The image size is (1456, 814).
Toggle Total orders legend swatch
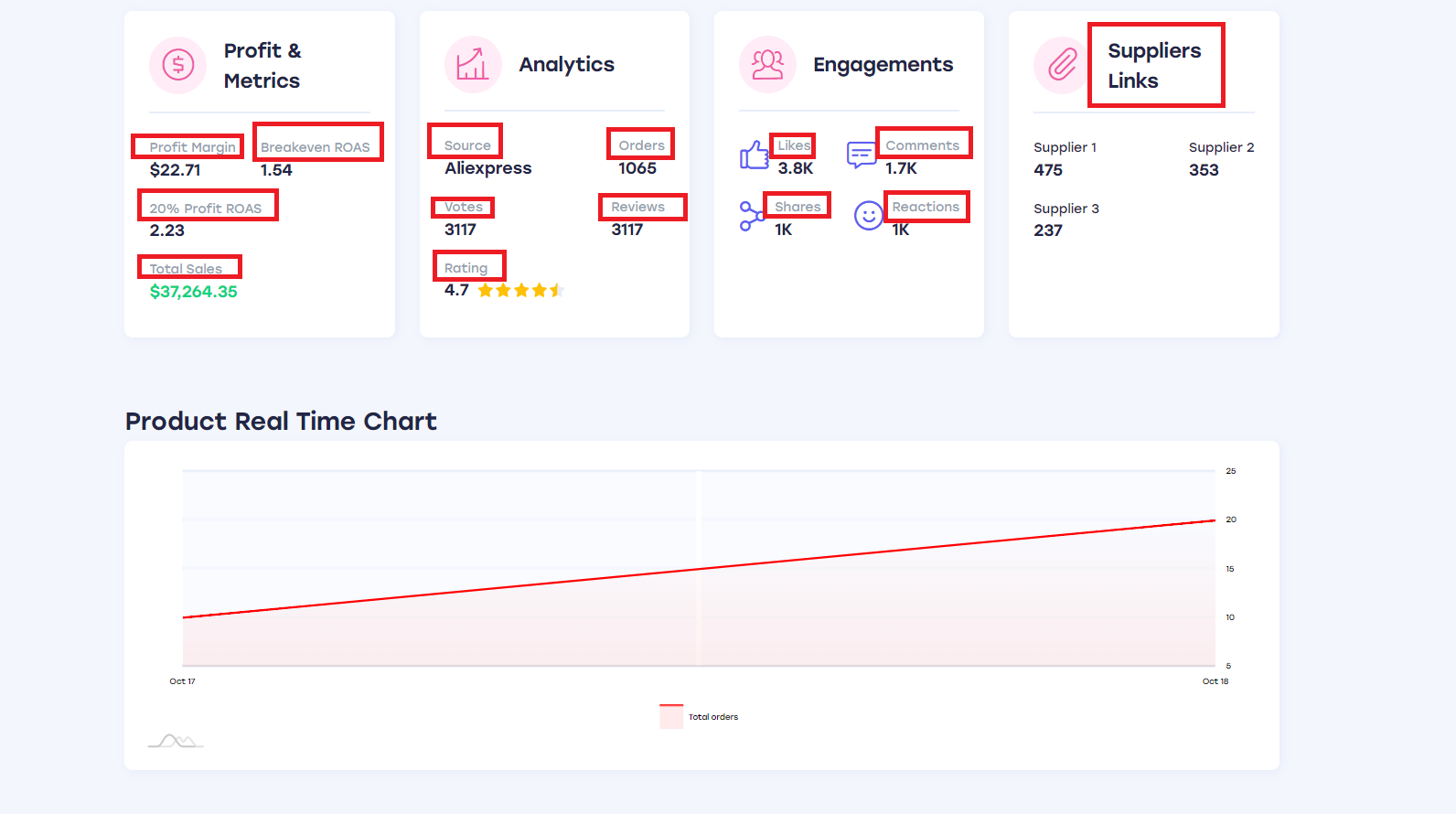pos(671,716)
